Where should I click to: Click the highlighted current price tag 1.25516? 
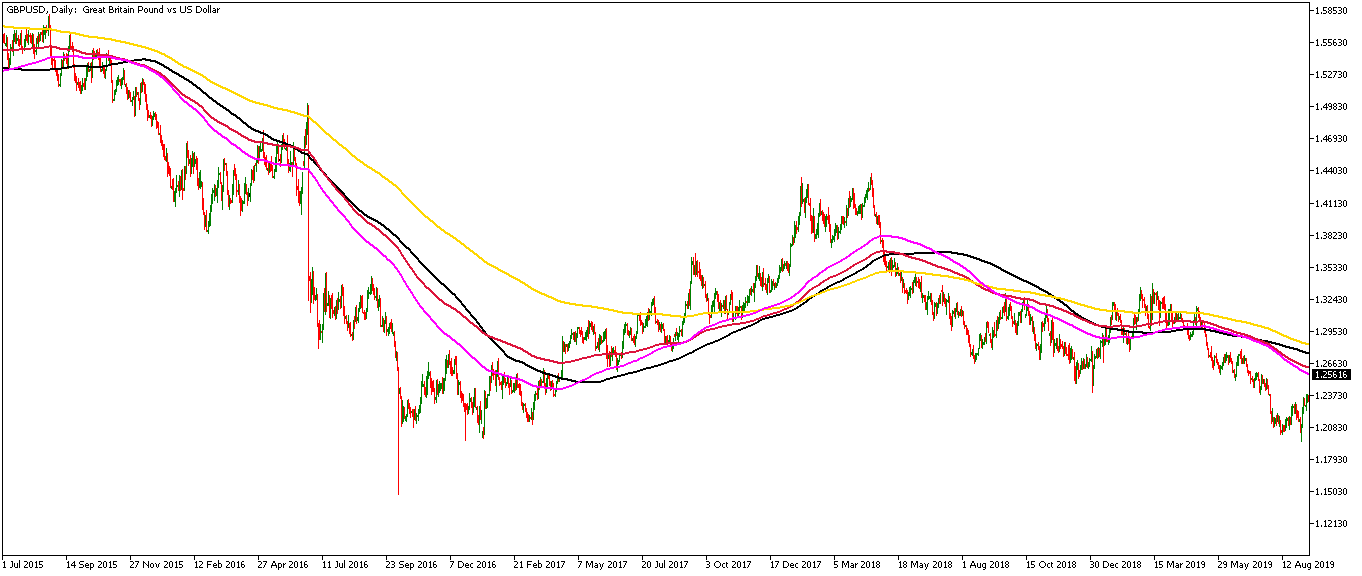1334,376
